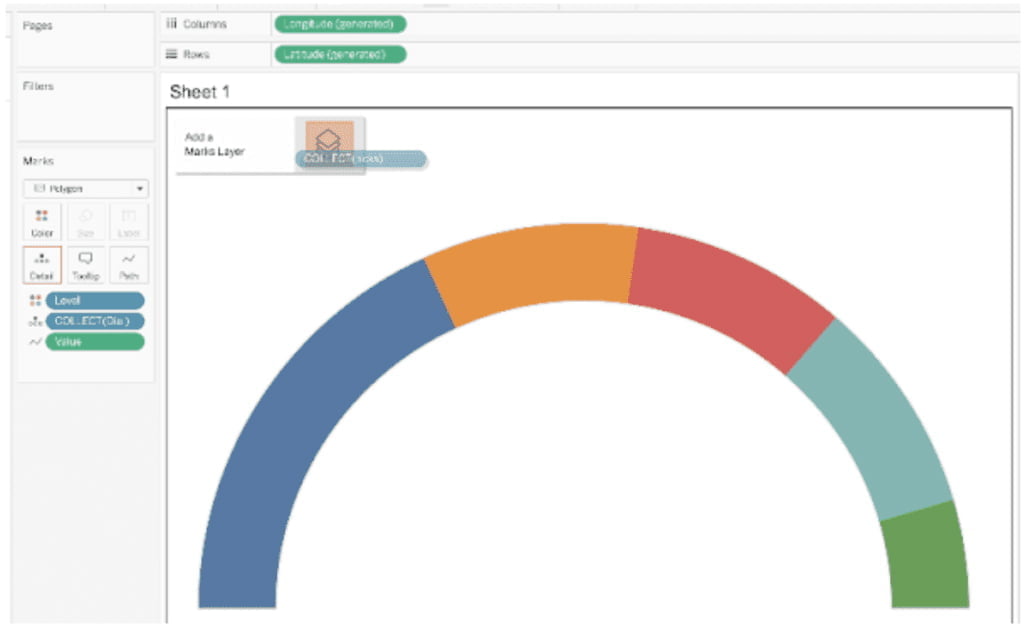Open the Detail marks property

pyautogui.click(x=41, y=265)
